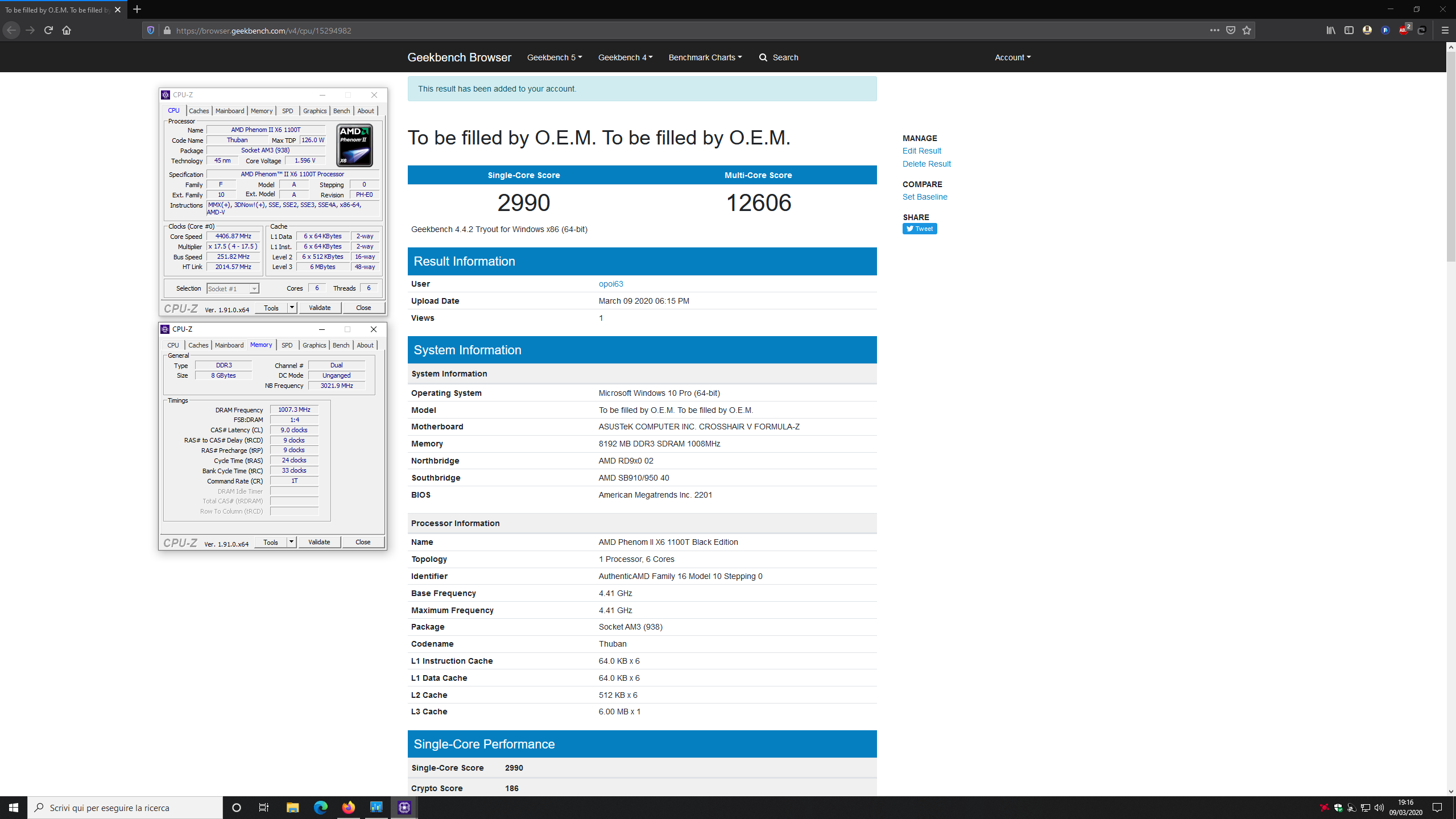The image size is (1456, 819).
Task: Click Validate in upper CPU-Z window
Action: [320, 308]
